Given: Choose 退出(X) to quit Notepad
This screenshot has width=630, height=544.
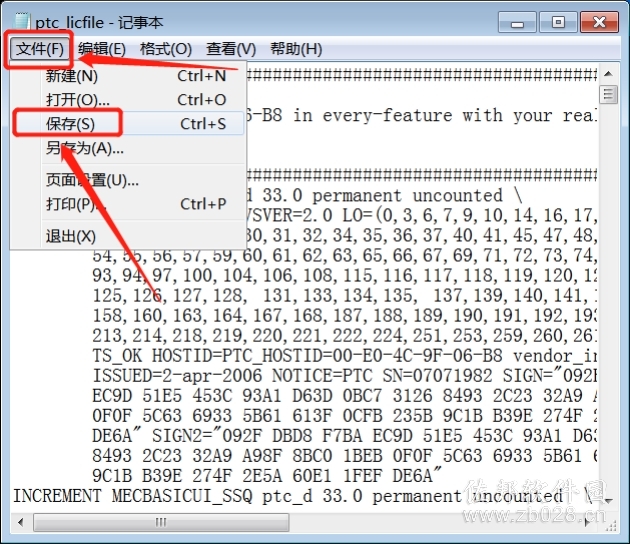Looking at the screenshot, I should pos(136,236).
